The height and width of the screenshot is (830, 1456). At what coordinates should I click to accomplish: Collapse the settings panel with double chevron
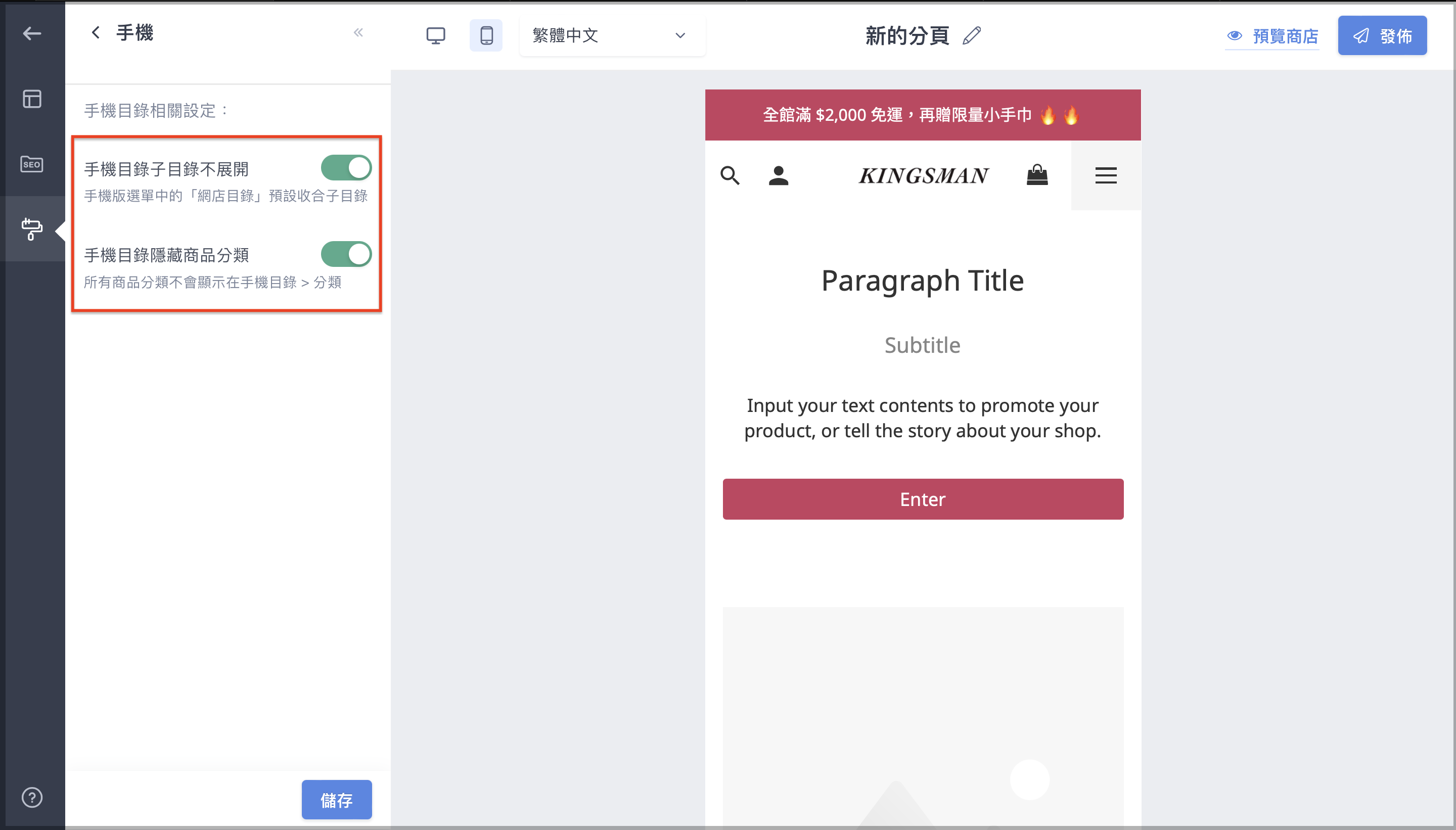[358, 32]
